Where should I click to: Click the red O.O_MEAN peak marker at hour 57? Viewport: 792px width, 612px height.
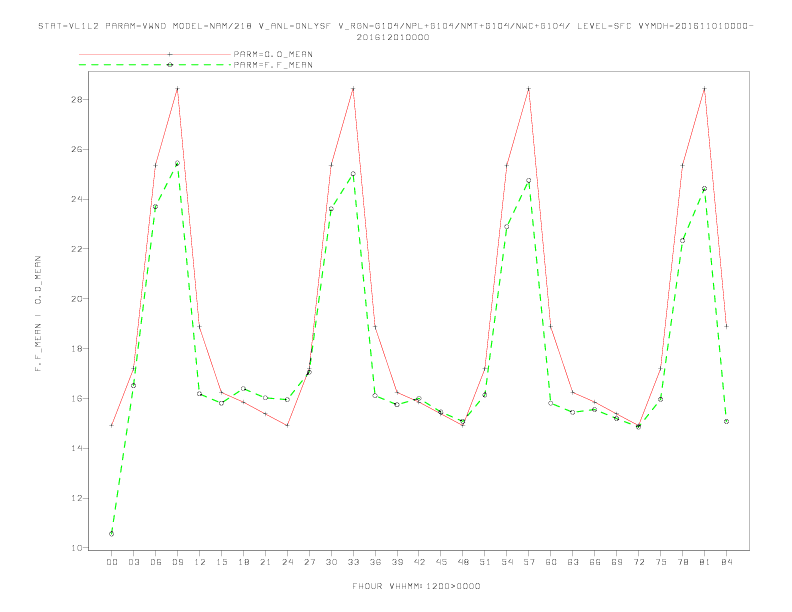(x=529, y=89)
